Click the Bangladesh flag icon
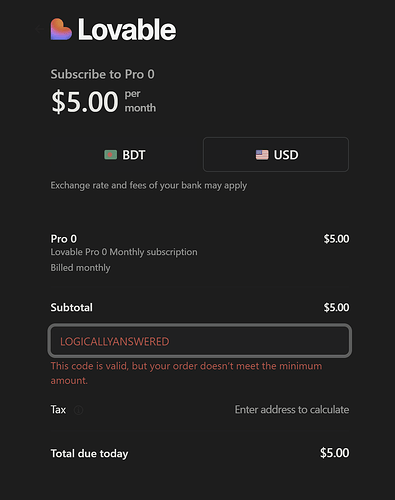395x500 pixels. [x=111, y=155]
